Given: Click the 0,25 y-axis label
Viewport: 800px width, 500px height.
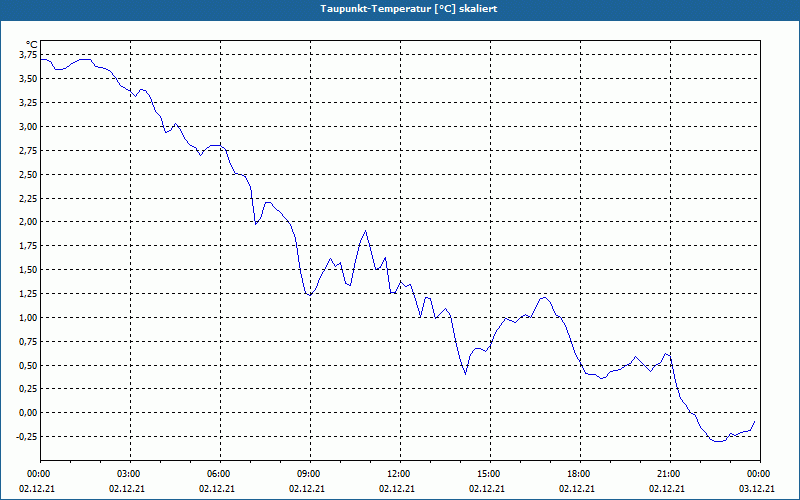Looking at the screenshot, I should tap(29, 389).
